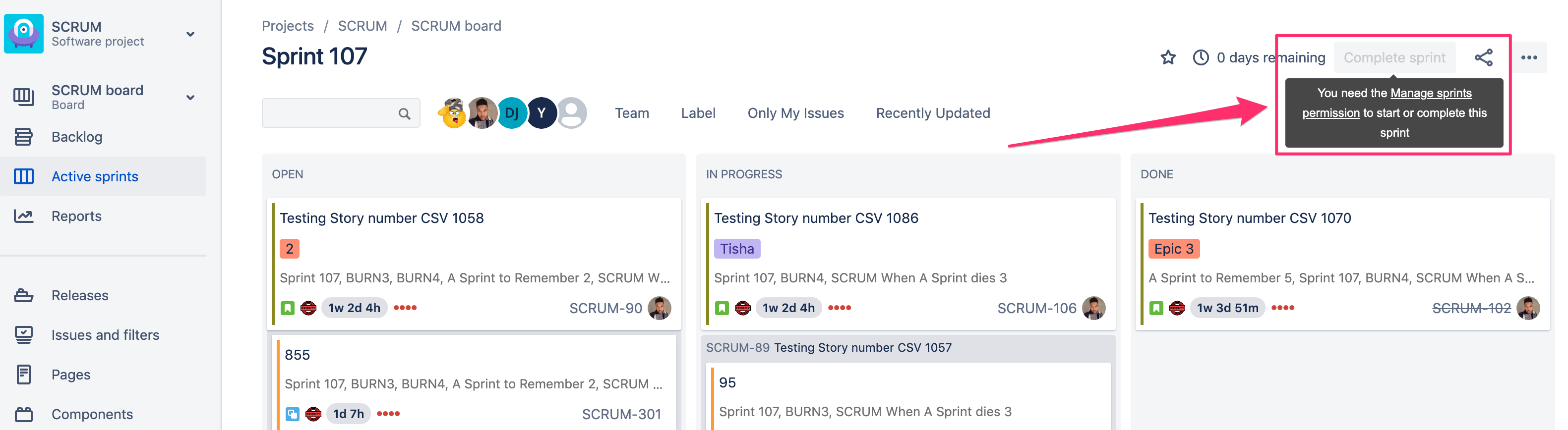Image resolution: width=1568 pixels, height=430 pixels.
Task: Click the Projects breadcrumb link
Action: pyautogui.click(x=288, y=26)
